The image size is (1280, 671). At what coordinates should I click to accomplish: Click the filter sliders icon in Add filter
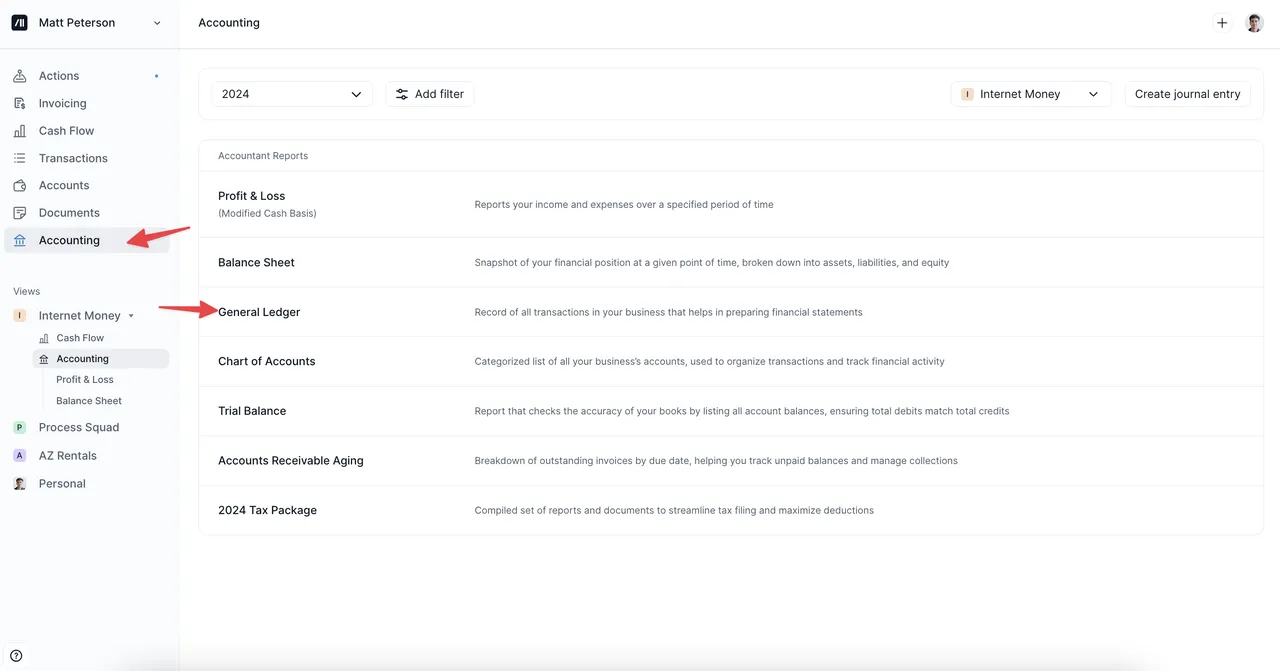(x=402, y=94)
